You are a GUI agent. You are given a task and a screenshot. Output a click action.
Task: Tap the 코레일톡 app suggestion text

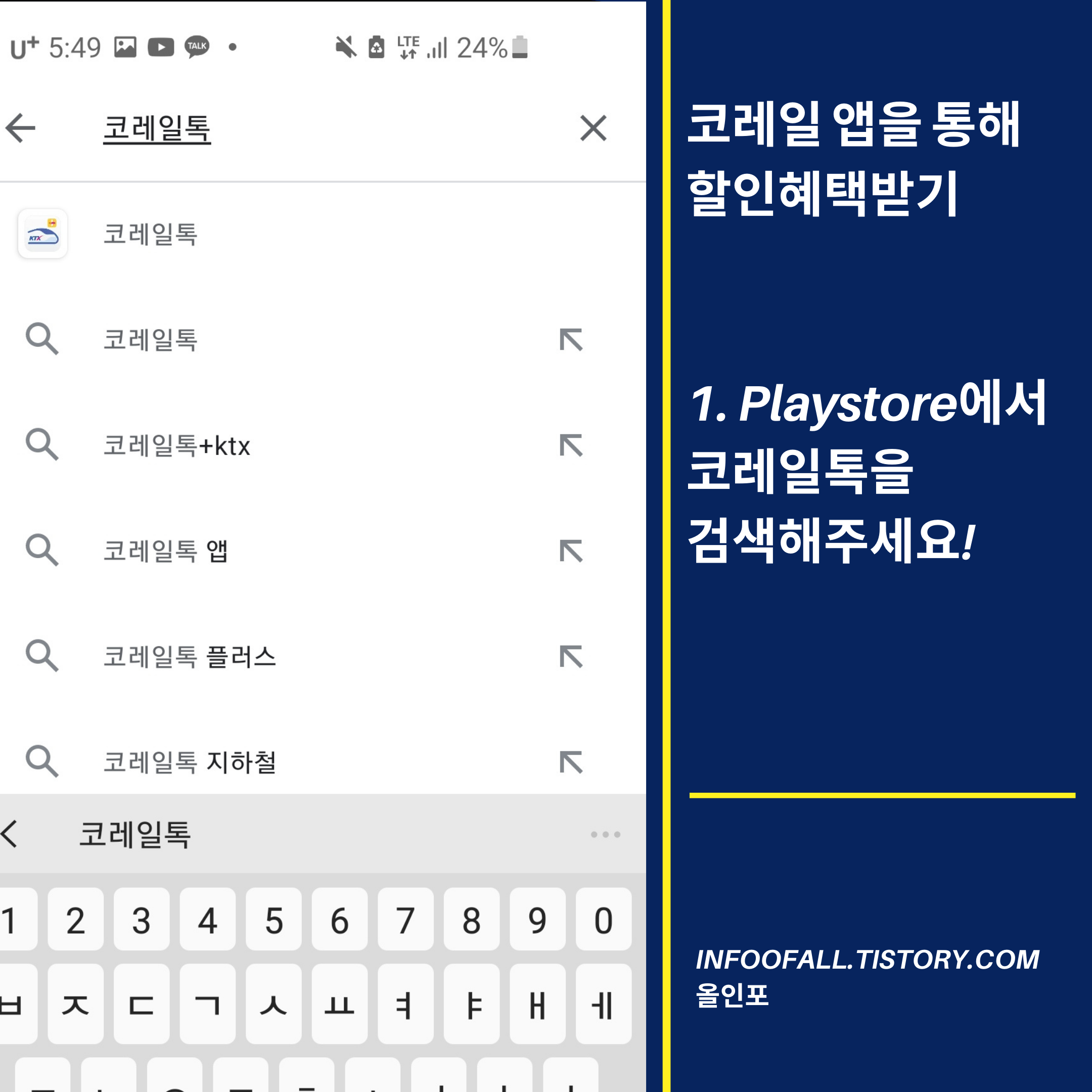point(150,234)
